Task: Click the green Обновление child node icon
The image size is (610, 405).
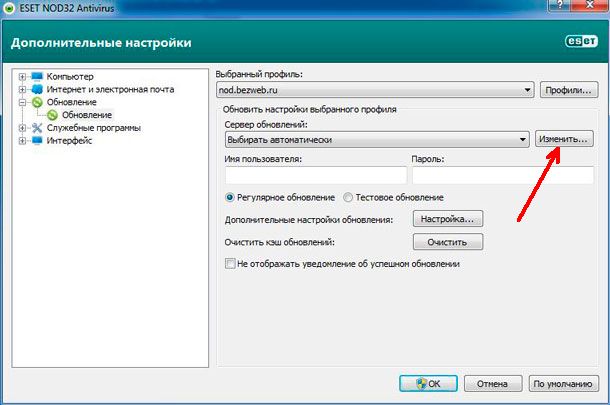Action: point(52,115)
